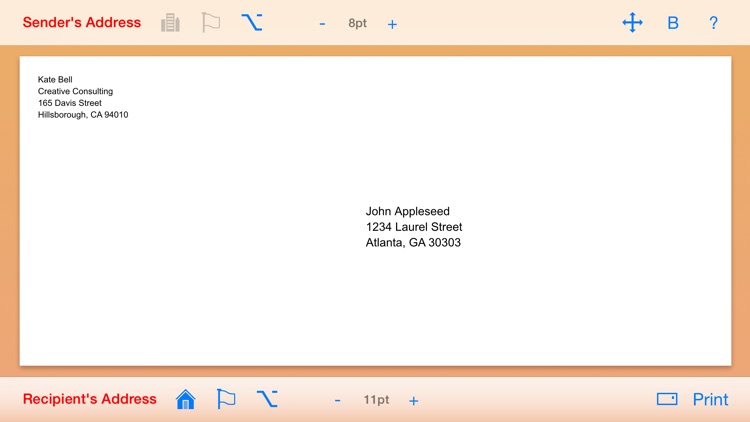This screenshot has height=422, width=750.
Task: Print the envelope
Action: coord(710,400)
